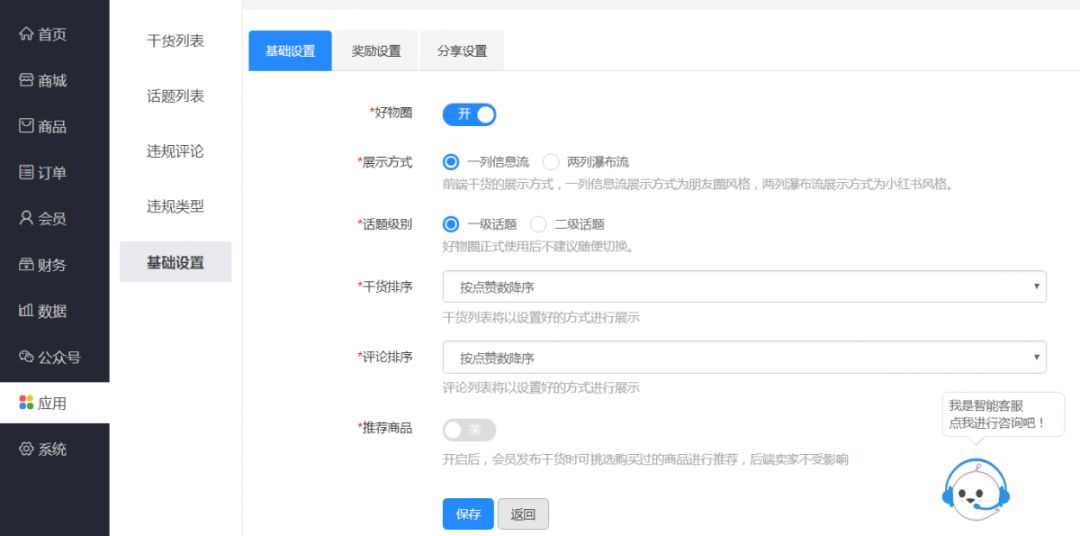This screenshot has width=1080, height=536.
Task: Click the home icon beside 首页
Action: [x=26, y=35]
